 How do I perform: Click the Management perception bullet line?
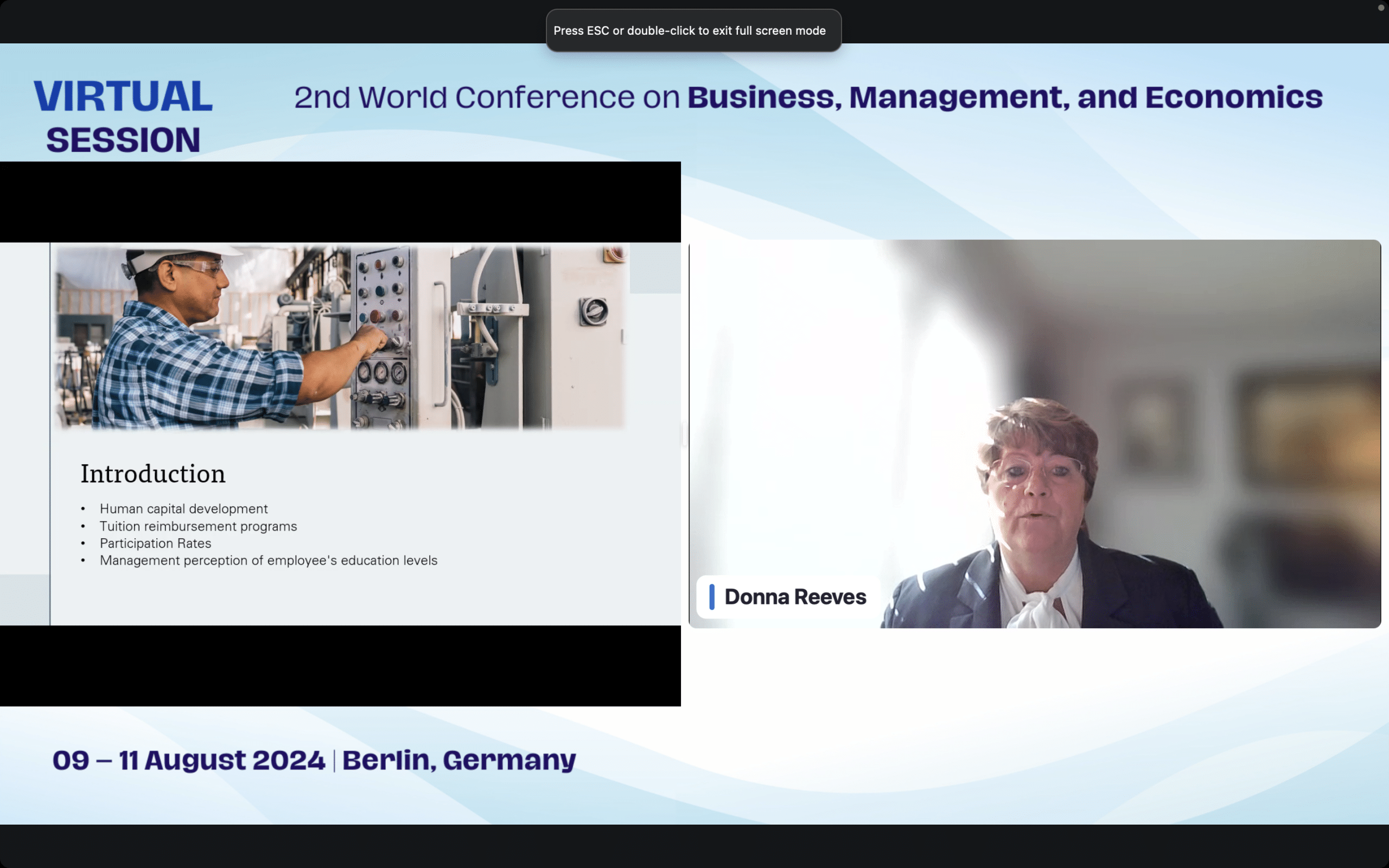pos(268,560)
